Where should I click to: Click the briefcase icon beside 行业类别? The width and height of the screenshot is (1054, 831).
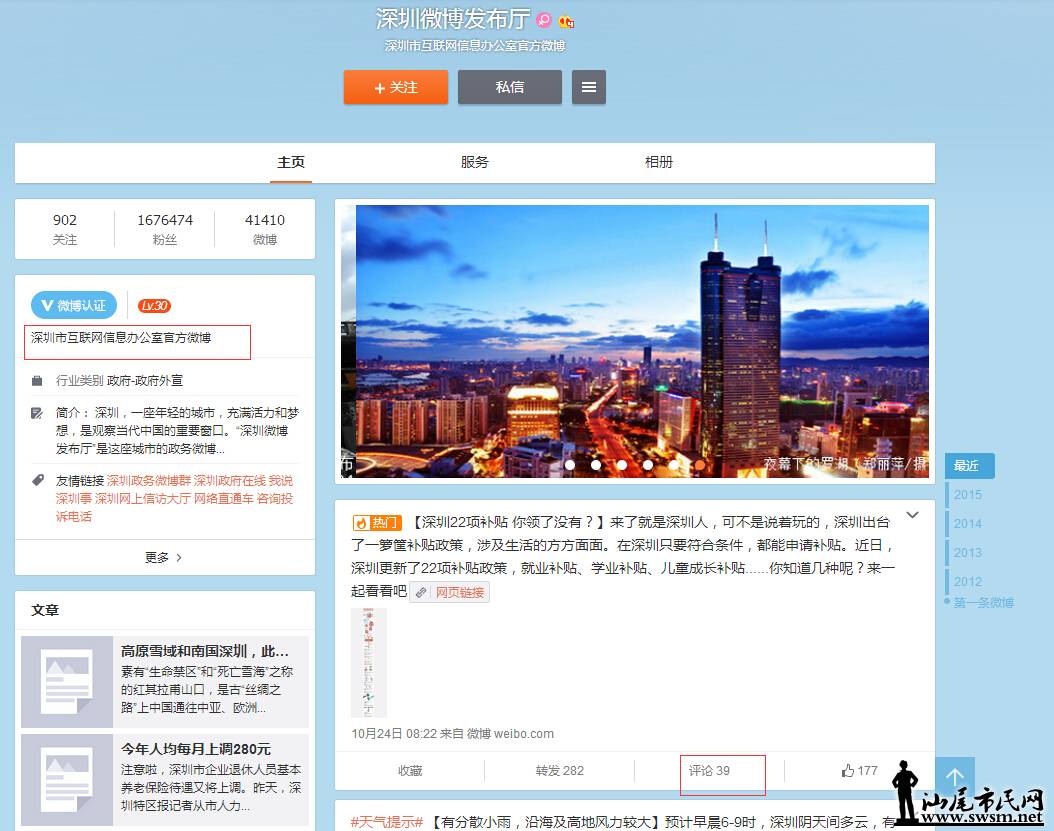pos(37,381)
